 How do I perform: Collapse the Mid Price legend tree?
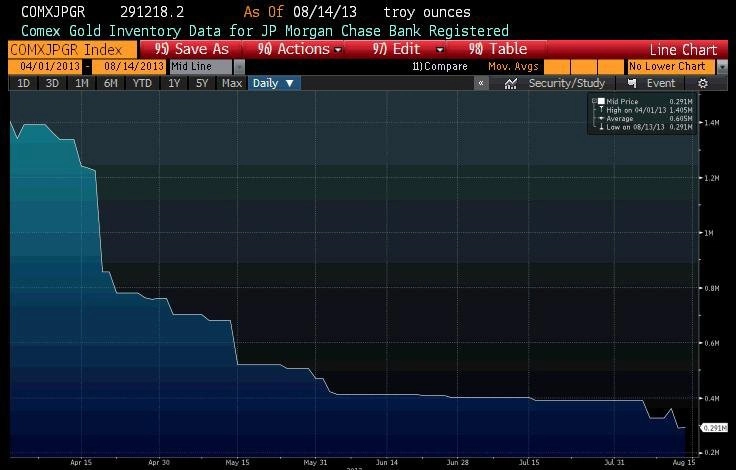point(594,101)
